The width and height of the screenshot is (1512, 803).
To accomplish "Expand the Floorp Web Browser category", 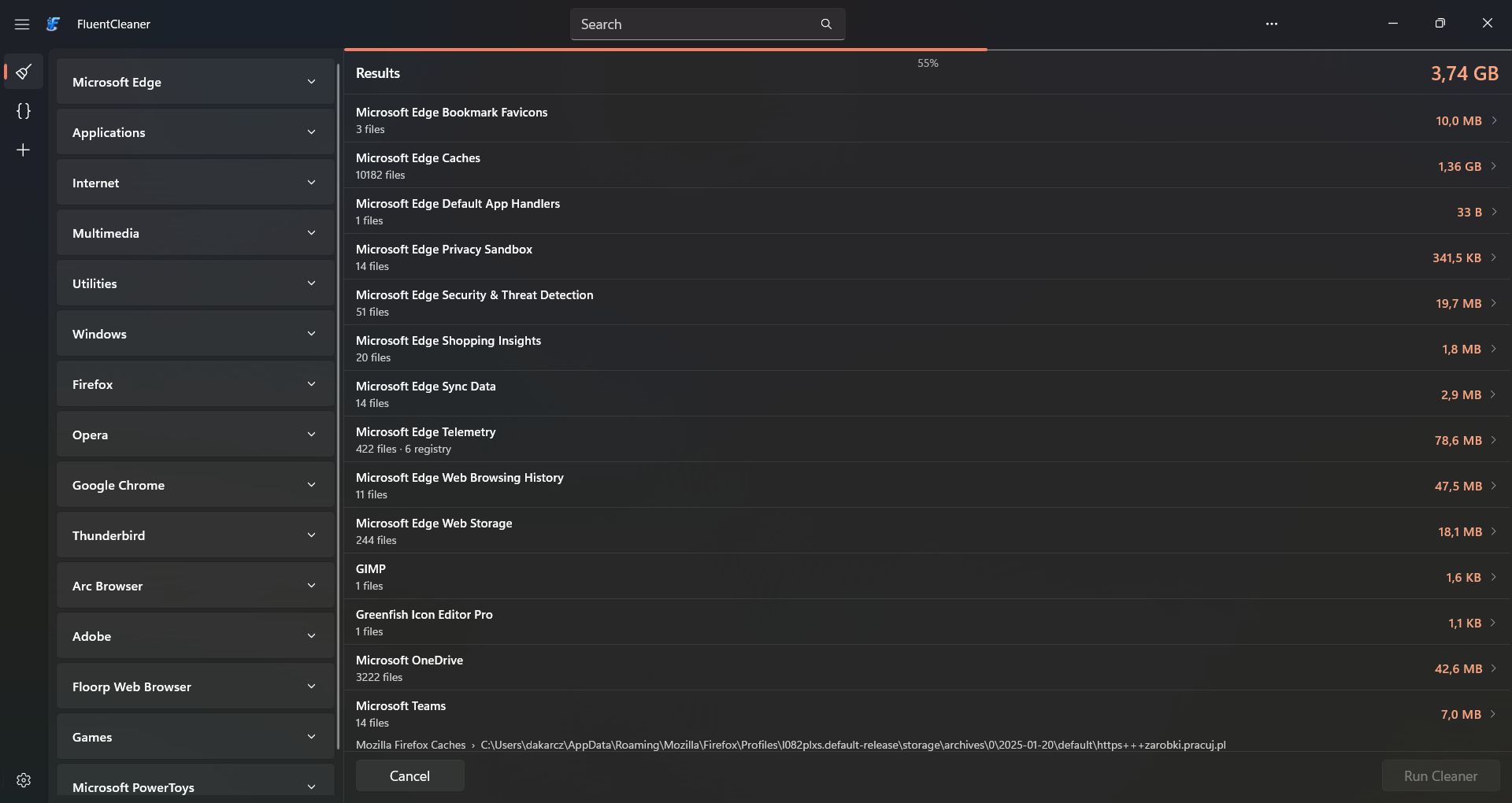I will point(195,686).
